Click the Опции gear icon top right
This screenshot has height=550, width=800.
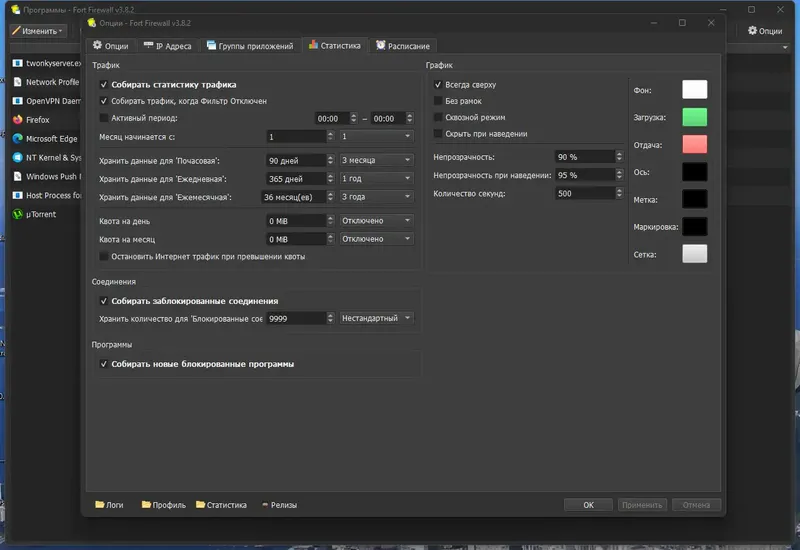(754, 31)
